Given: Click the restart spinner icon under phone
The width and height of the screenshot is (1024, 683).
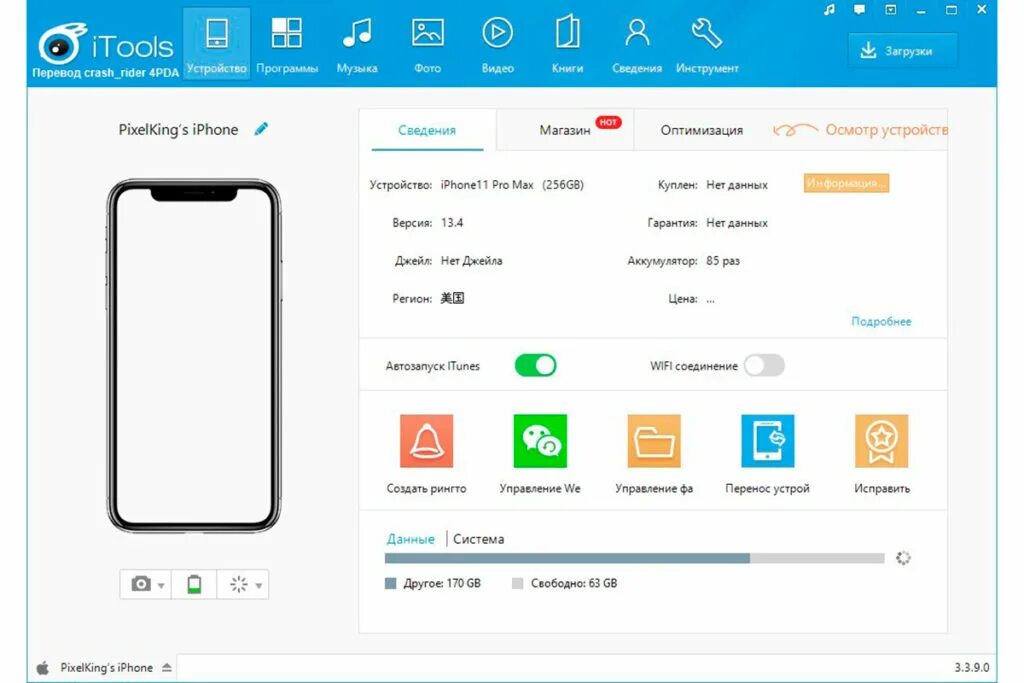Looking at the screenshot, I should pyautogui.click(x=238, y=584).
